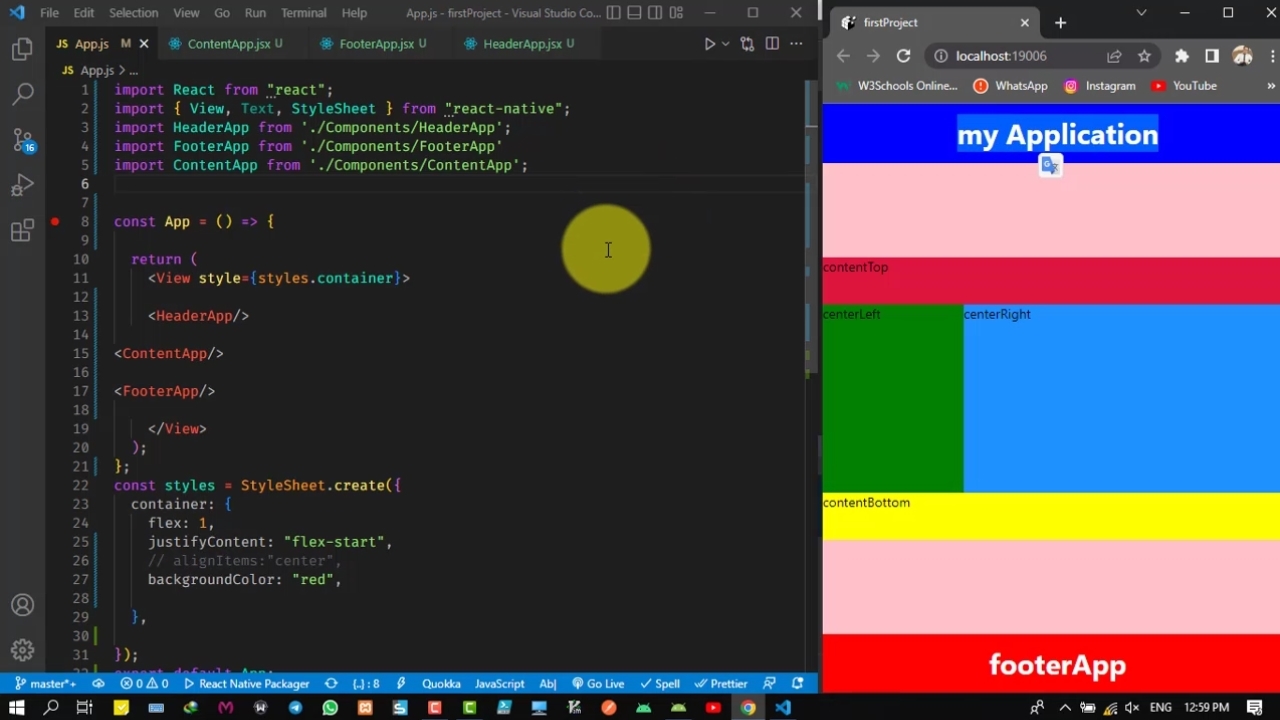Expand the Run button dropdown arrow

point(725,44)
